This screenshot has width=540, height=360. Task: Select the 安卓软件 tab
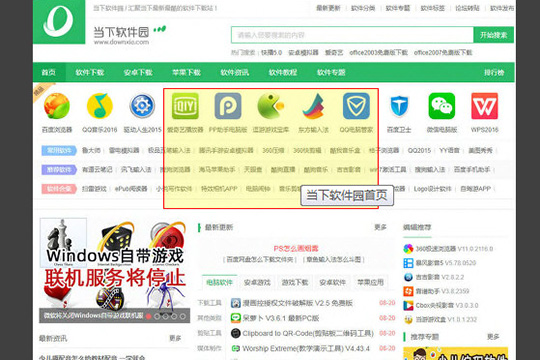tap(333, 282)
